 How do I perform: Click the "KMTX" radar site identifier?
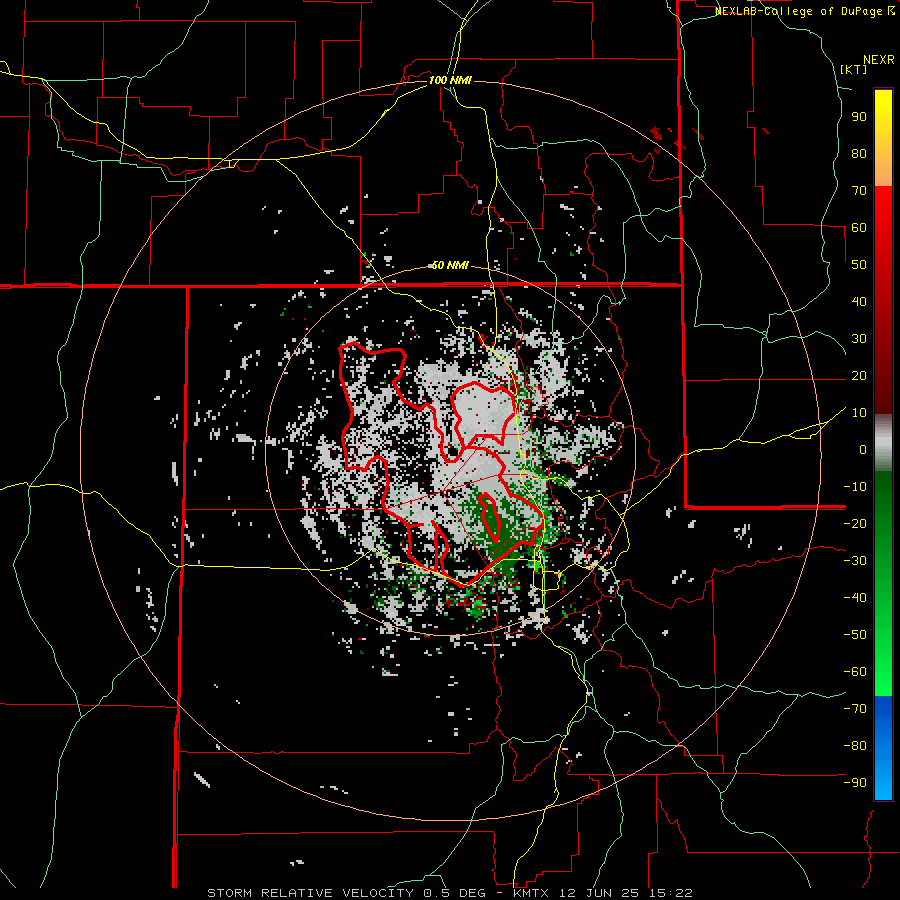533,893
